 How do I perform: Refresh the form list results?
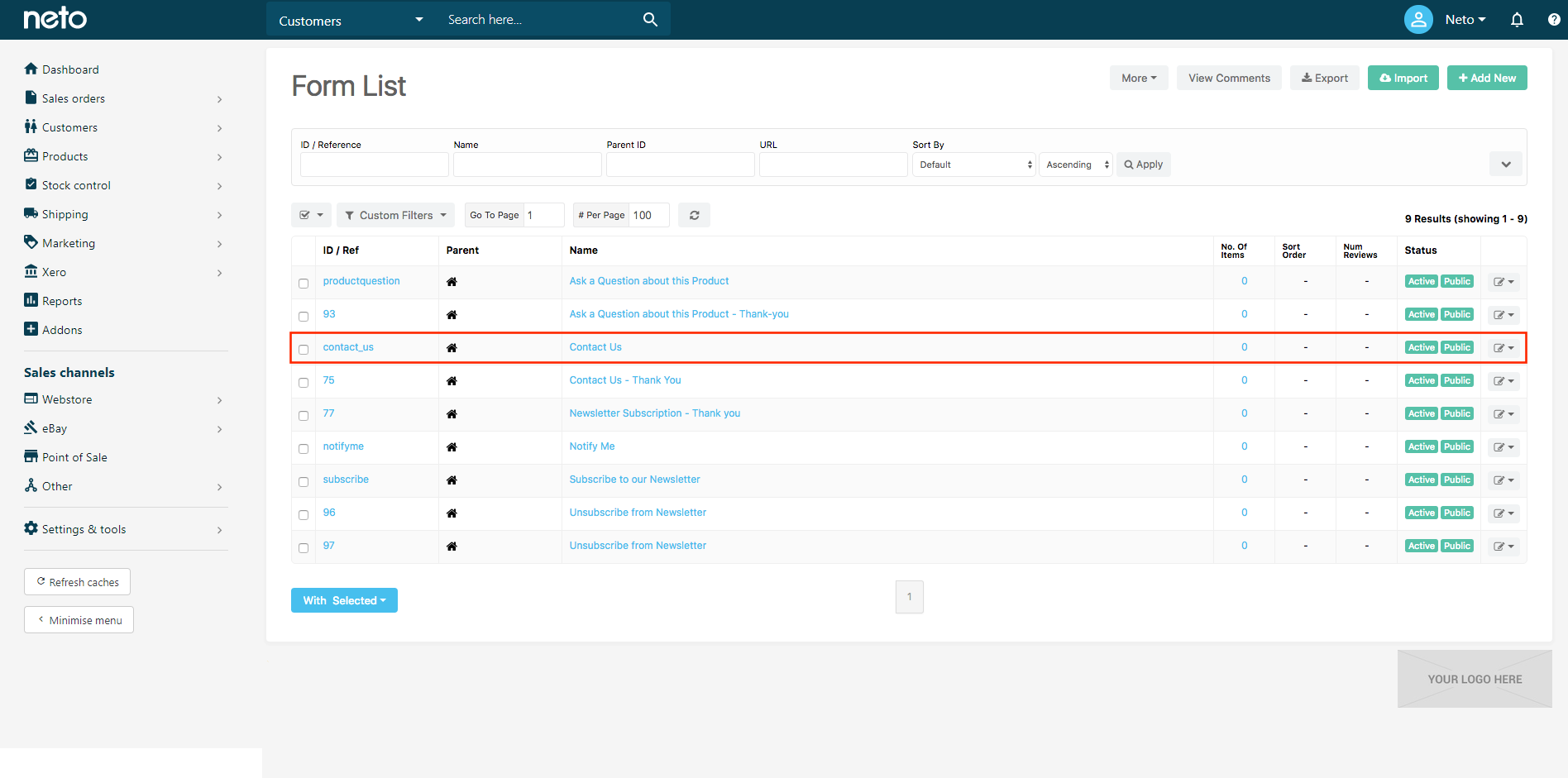point(694,215)
